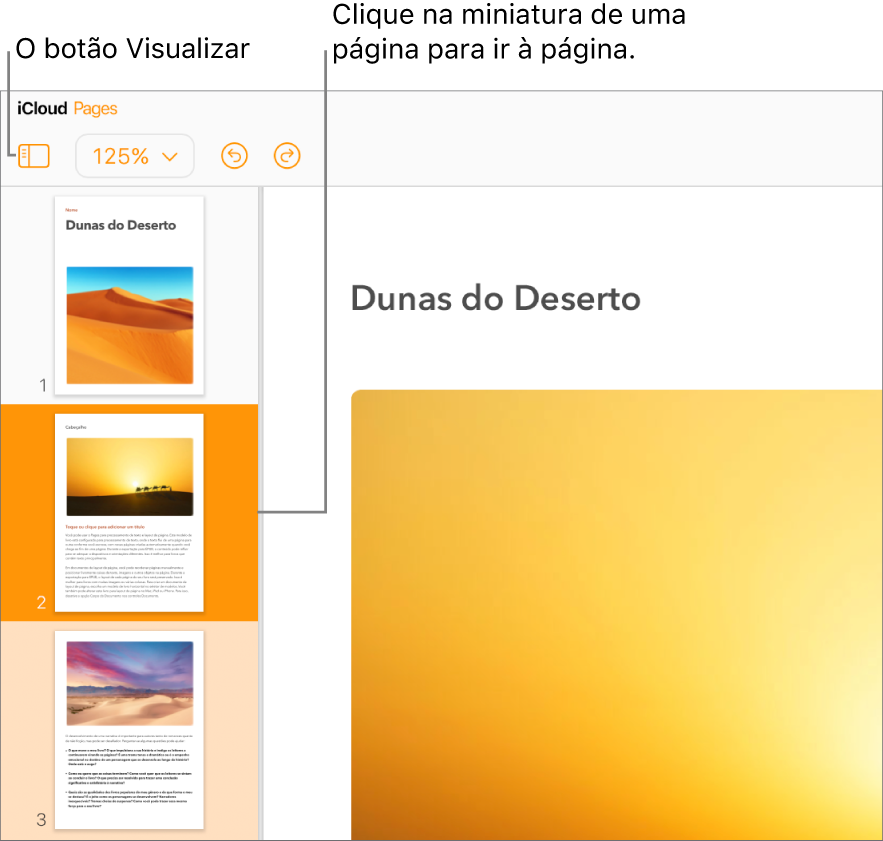Click the body text in page 2 thumbnail
Screen dimensions: 883x841
pyautogui.click(x=128, y=564)
